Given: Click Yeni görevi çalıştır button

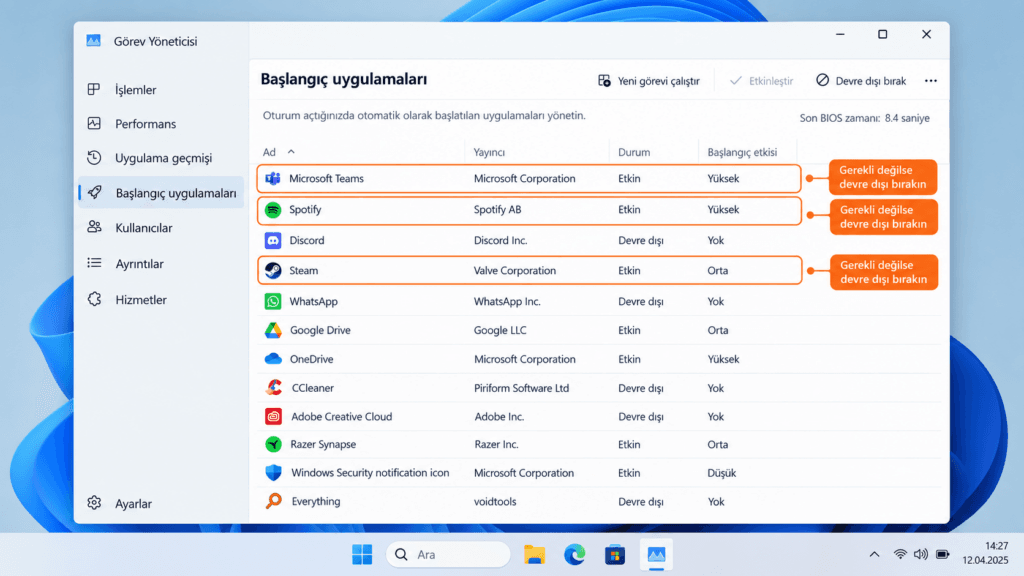Looking at the screenshot, I should coord(648,81).
